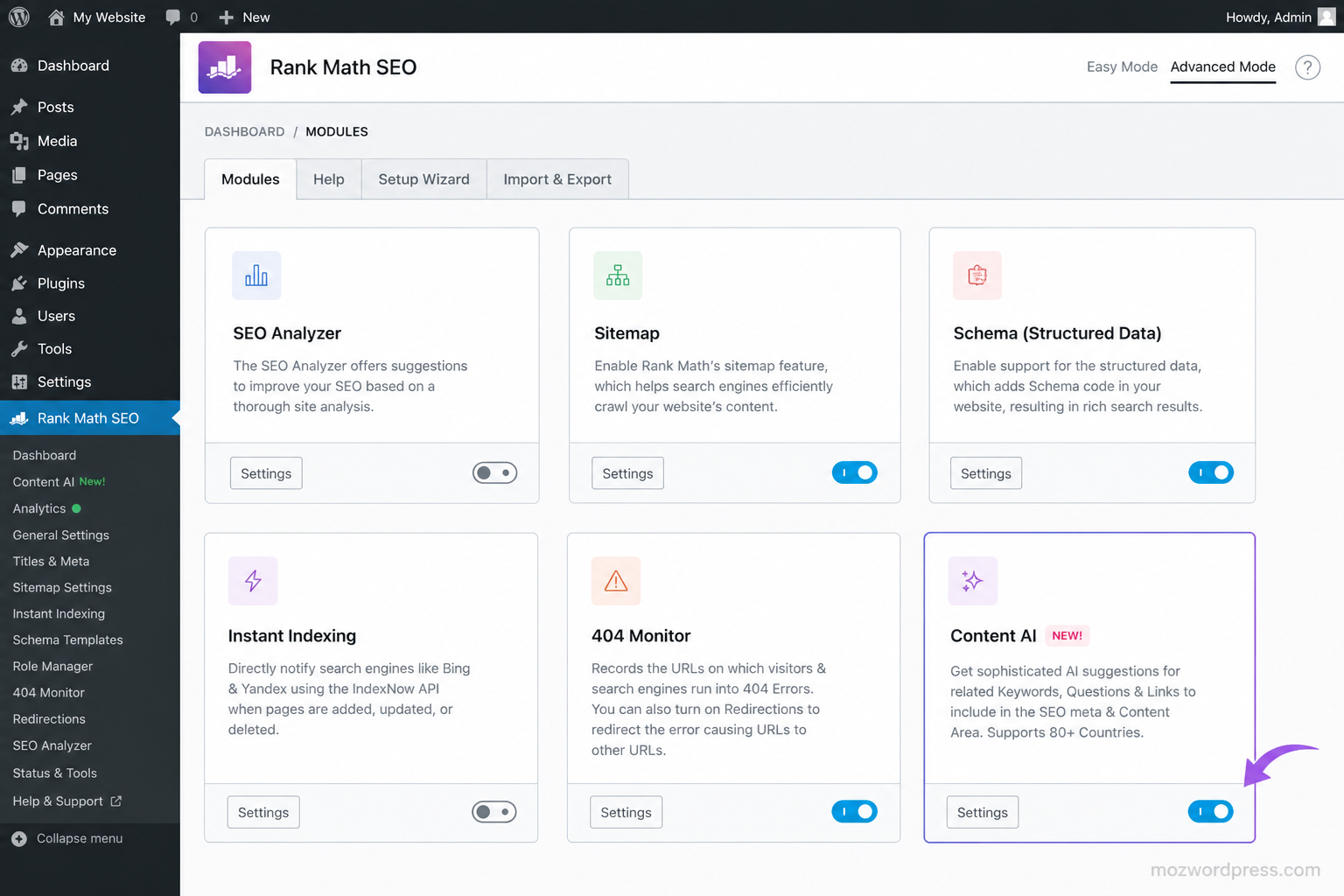
Task: Click the Pages icon in the sidebar
Action: [19, 175]
